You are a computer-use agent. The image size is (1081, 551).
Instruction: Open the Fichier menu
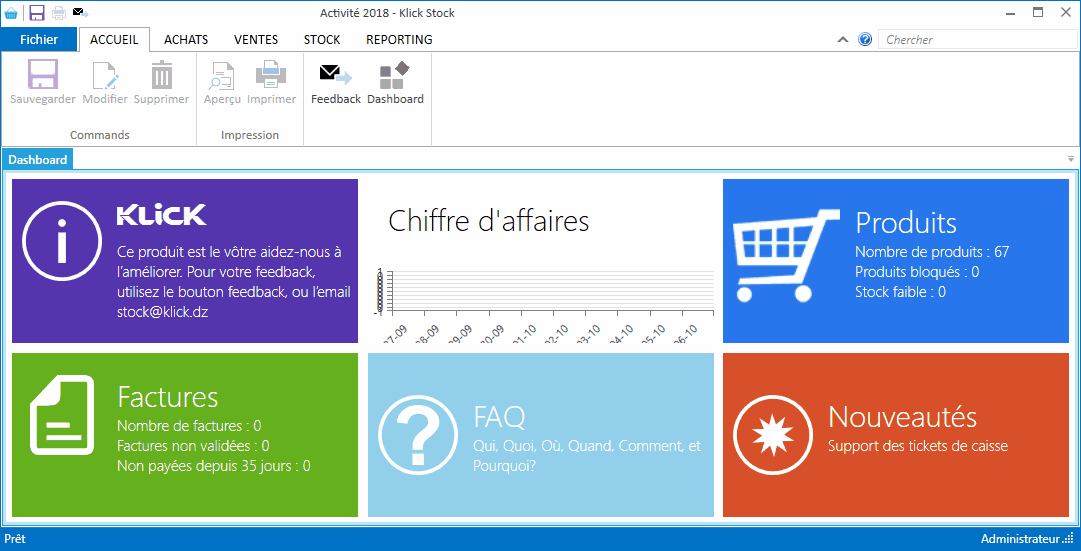coord(39,40)
